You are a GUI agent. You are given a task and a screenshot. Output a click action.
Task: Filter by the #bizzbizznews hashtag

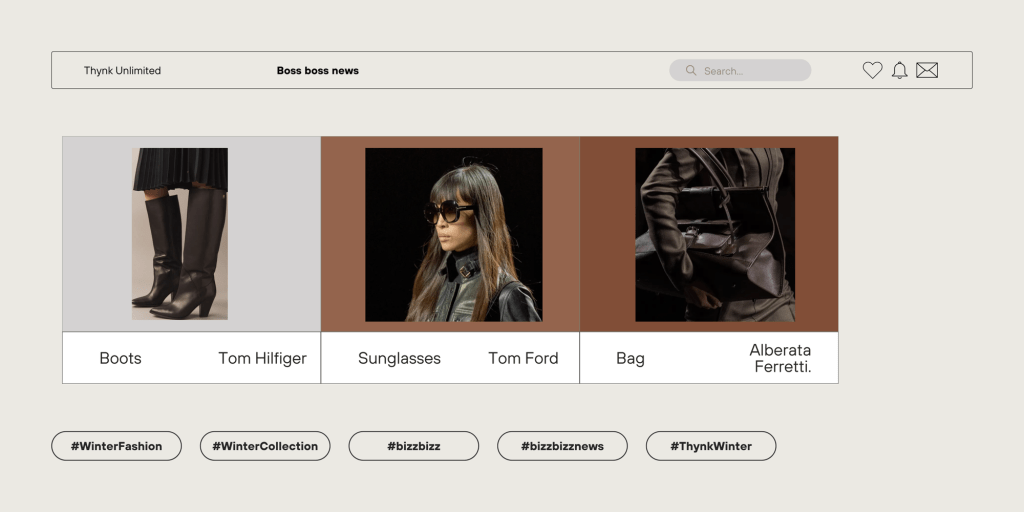[x=562, y=446]
